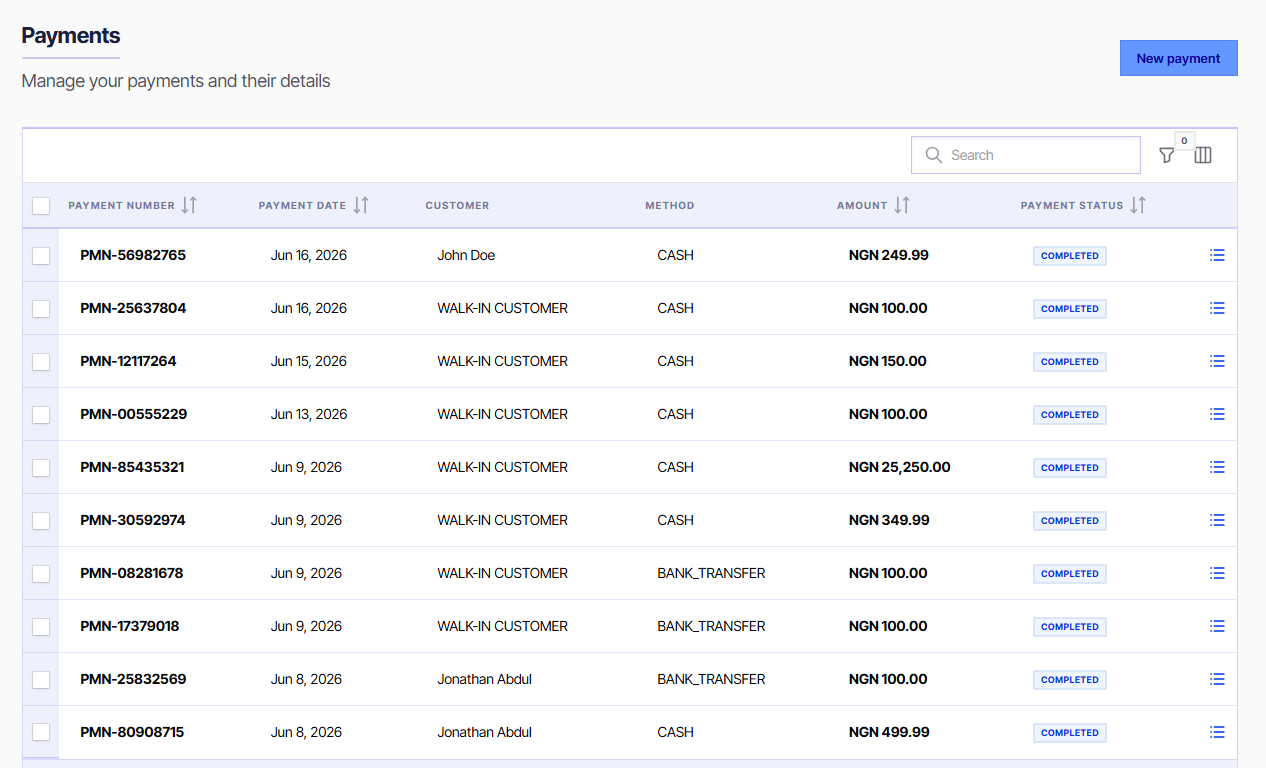Open row actions menu for PMN-56982765
Screen dimensions: 1266x768
pos(1217,255)
